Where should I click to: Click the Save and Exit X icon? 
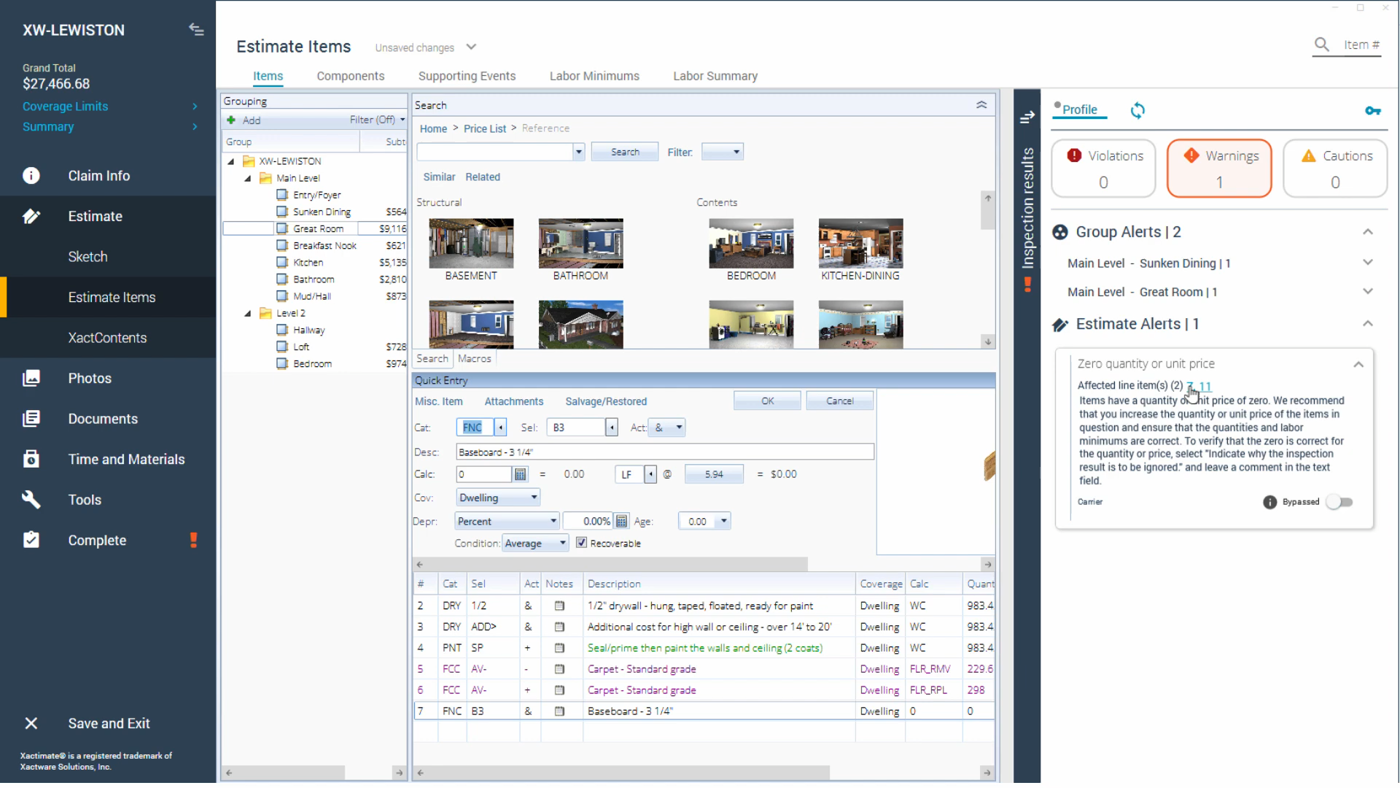pos(31,723)
